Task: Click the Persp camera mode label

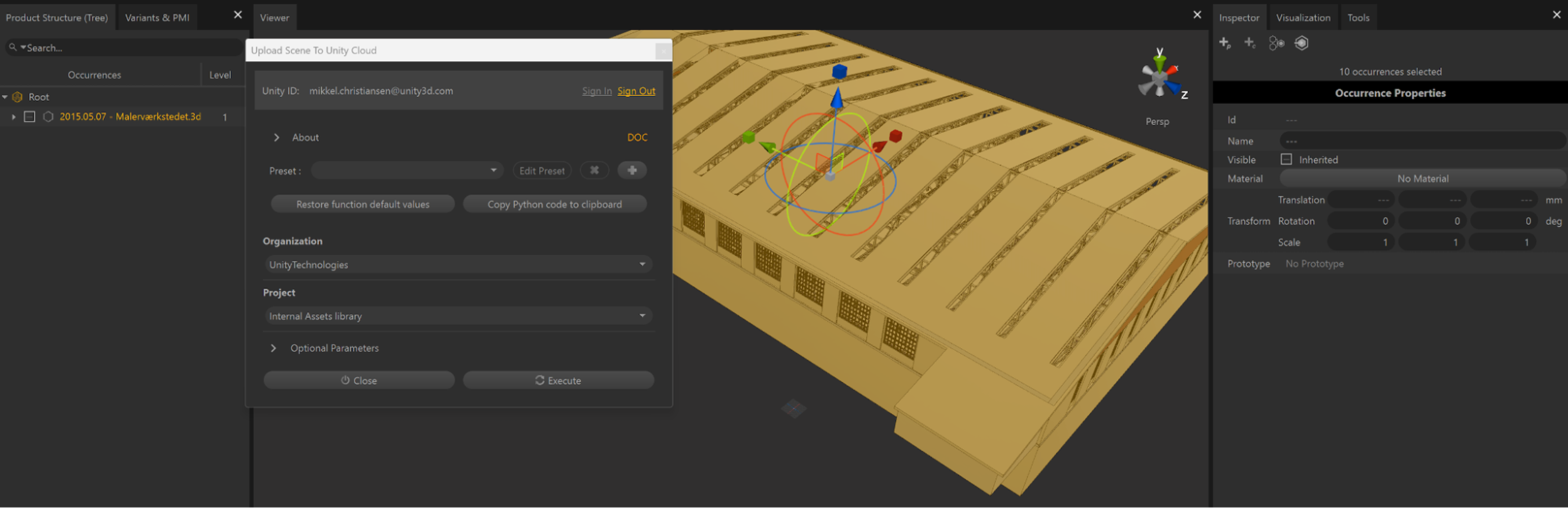Action: [x=1157, y=121]
